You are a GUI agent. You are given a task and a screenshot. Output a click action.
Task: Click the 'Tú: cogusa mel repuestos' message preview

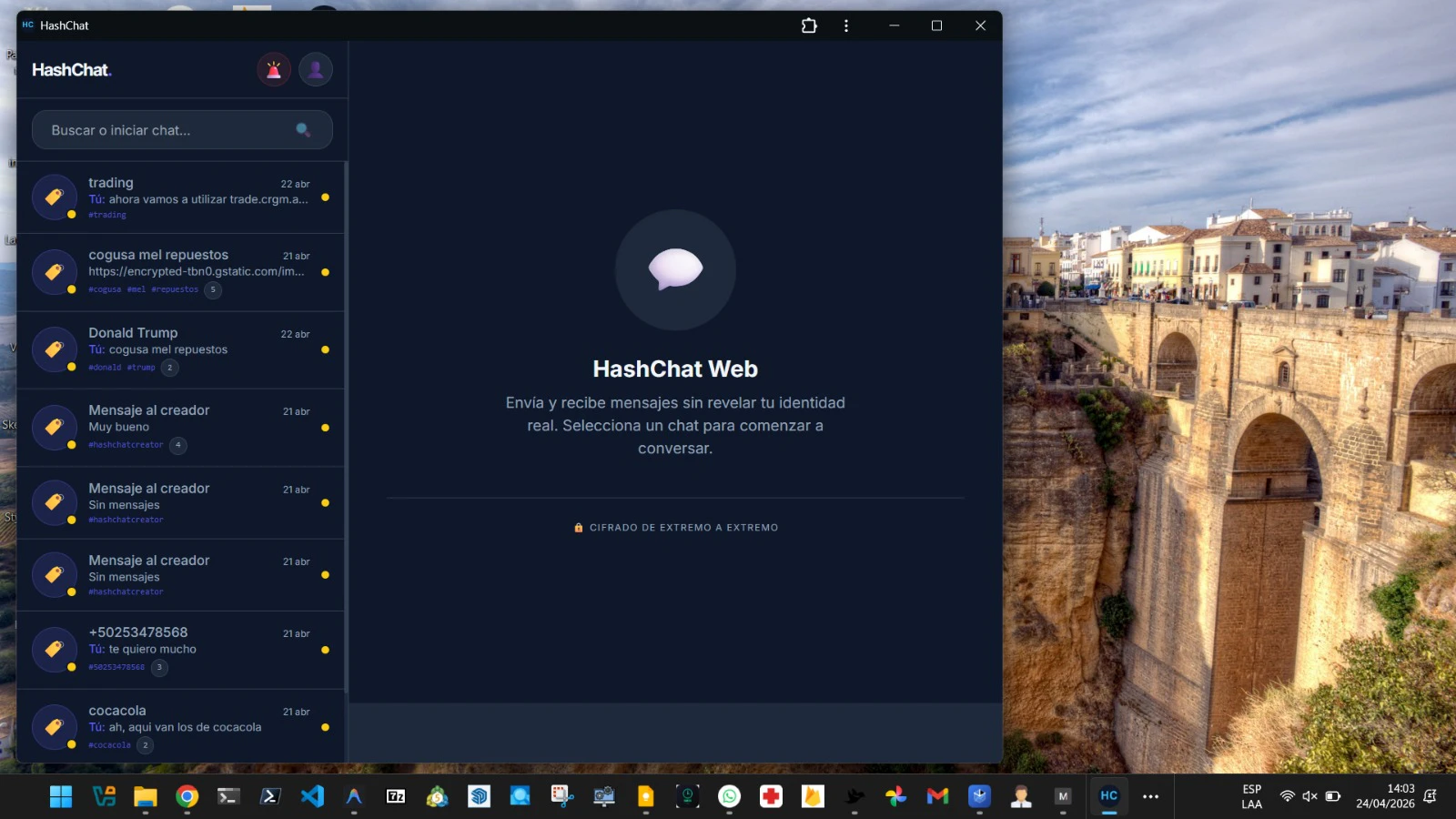158,349
